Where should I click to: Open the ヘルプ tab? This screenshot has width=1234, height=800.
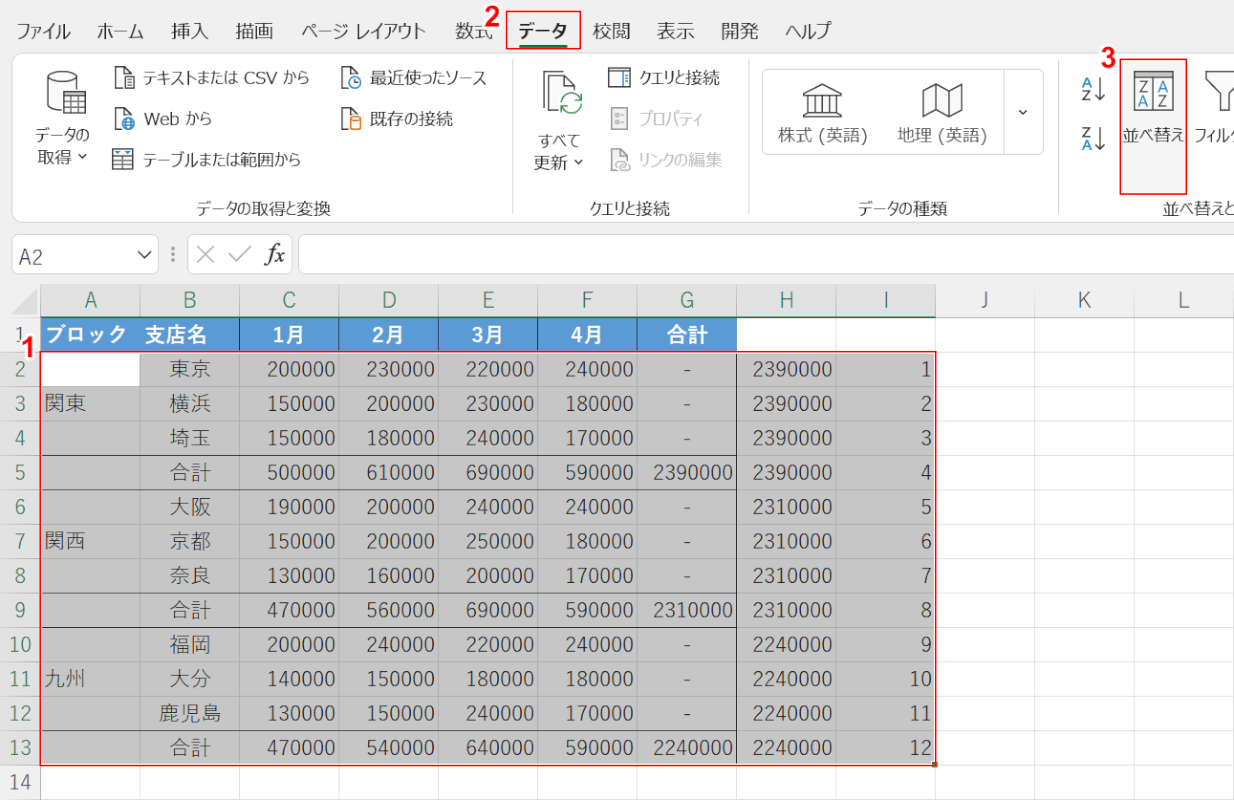pos(808,31)
